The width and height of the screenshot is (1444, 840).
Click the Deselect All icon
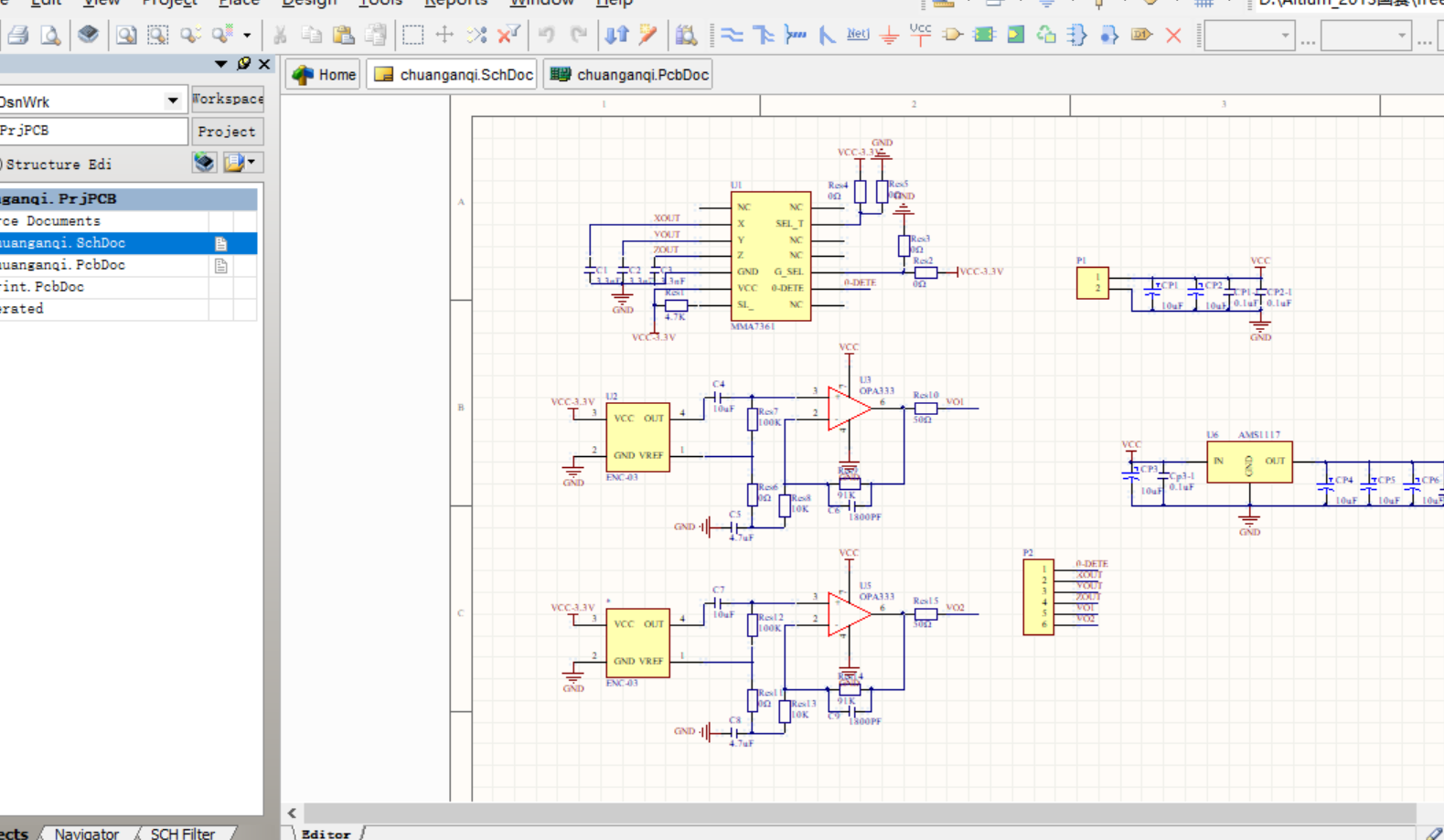click(476, 36)
